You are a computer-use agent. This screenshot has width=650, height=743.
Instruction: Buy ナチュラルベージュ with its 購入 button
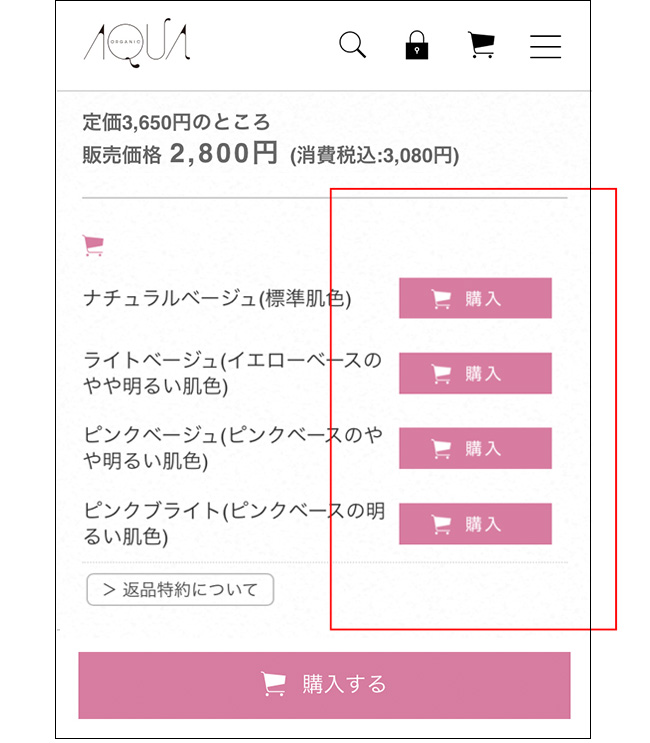tap(475, 298)
